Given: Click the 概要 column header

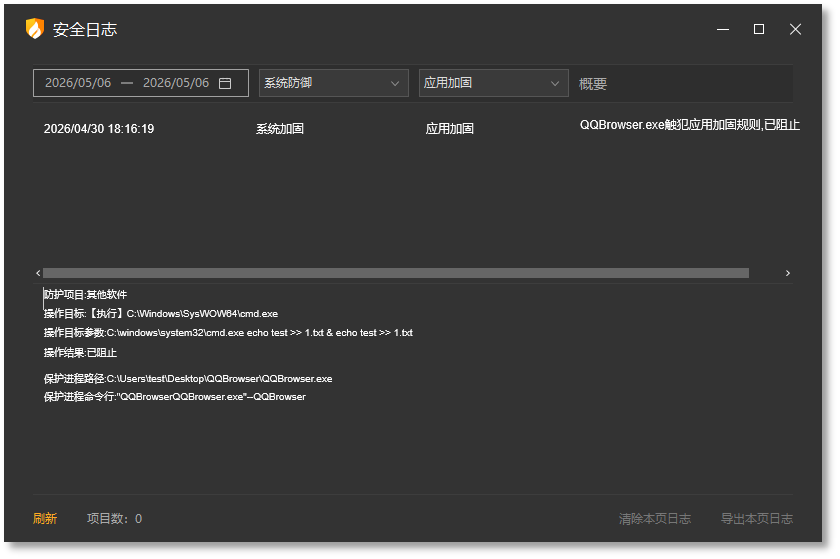Looking at the screenshot, I should click(592, 84).
